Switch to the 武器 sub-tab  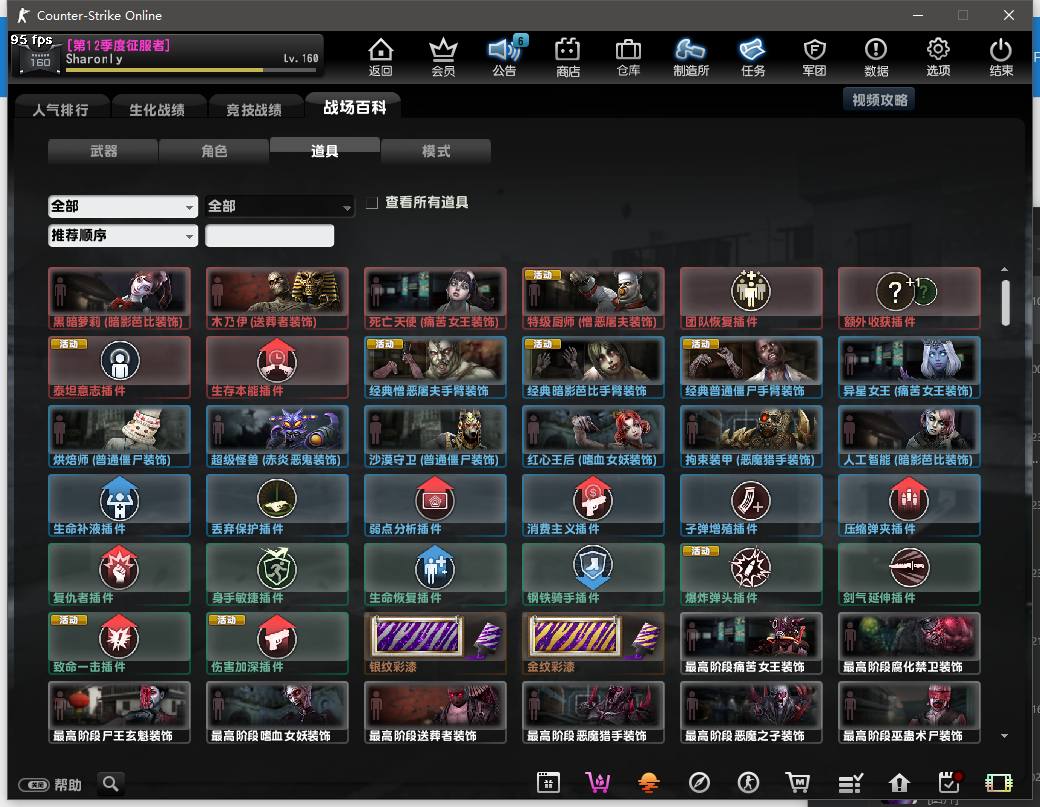pos(103,151)
